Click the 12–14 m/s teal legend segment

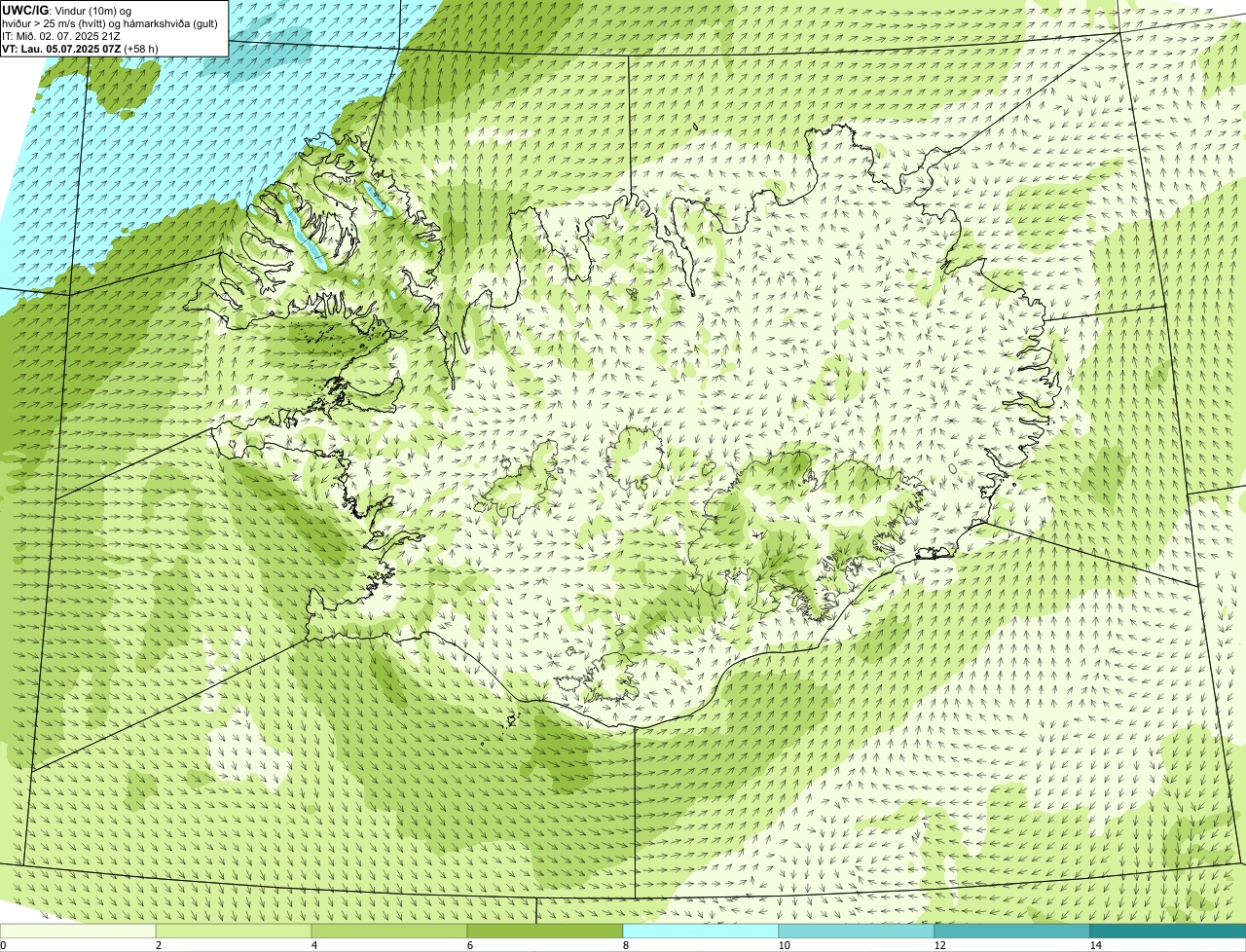1012,931
